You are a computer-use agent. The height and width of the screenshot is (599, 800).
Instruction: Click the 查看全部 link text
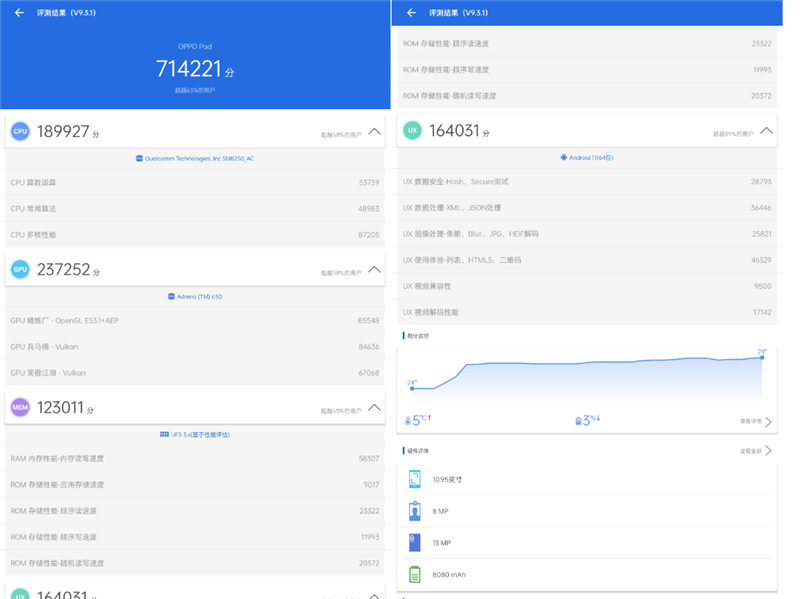coord(751,451)
